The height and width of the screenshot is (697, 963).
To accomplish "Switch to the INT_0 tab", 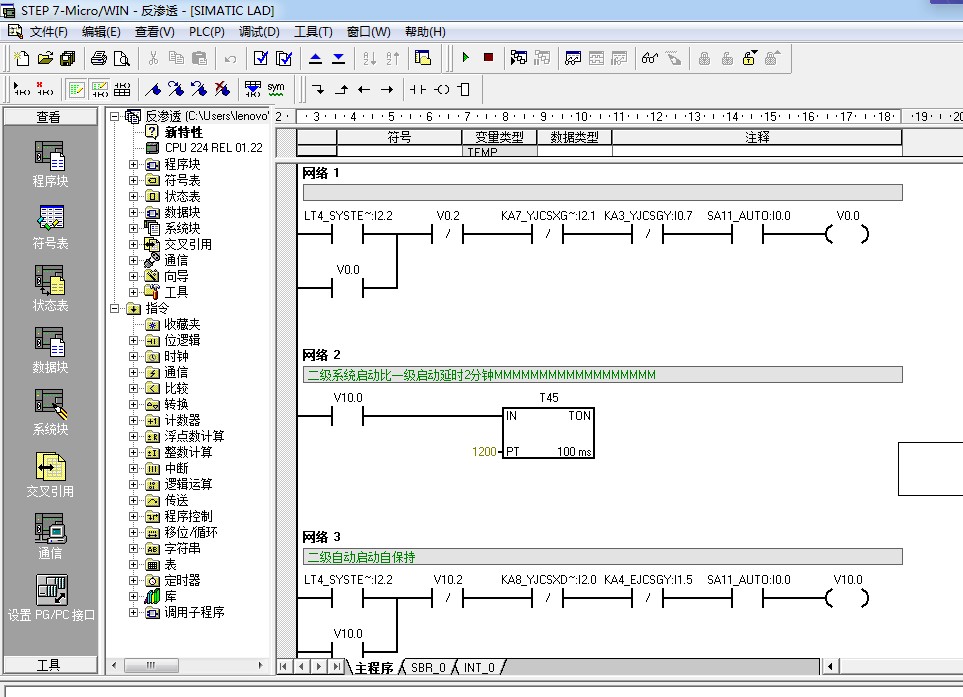I will [x=479, y=668].
